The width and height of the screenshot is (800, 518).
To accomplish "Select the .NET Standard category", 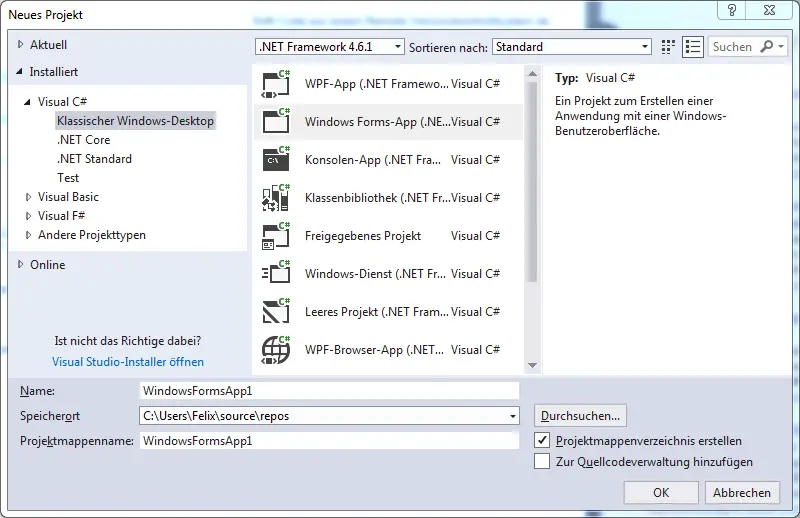I will [x=94, y=159].
